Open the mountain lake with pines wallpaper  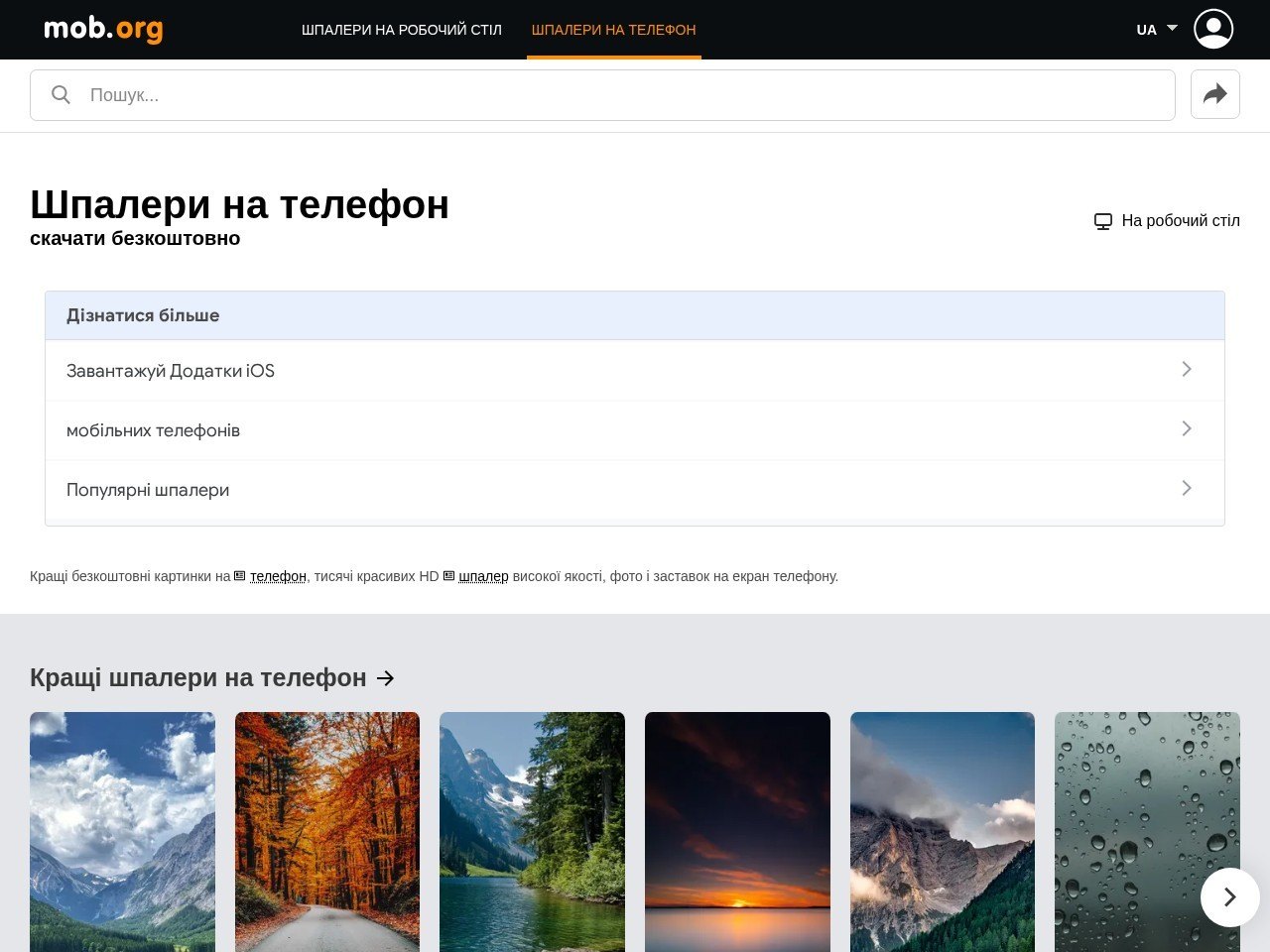(x=532, y=832)
